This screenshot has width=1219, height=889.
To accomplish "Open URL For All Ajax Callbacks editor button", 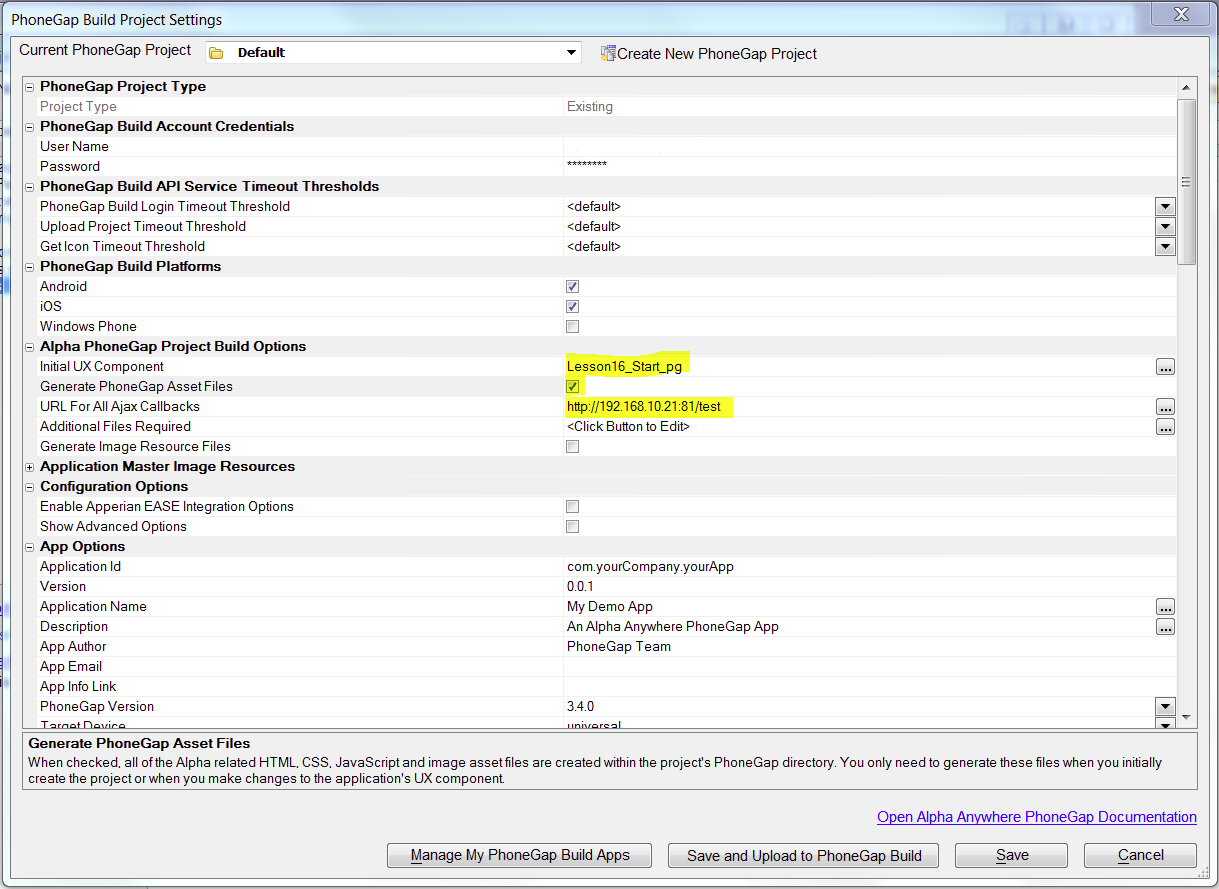I will (x=1165, y=407).
